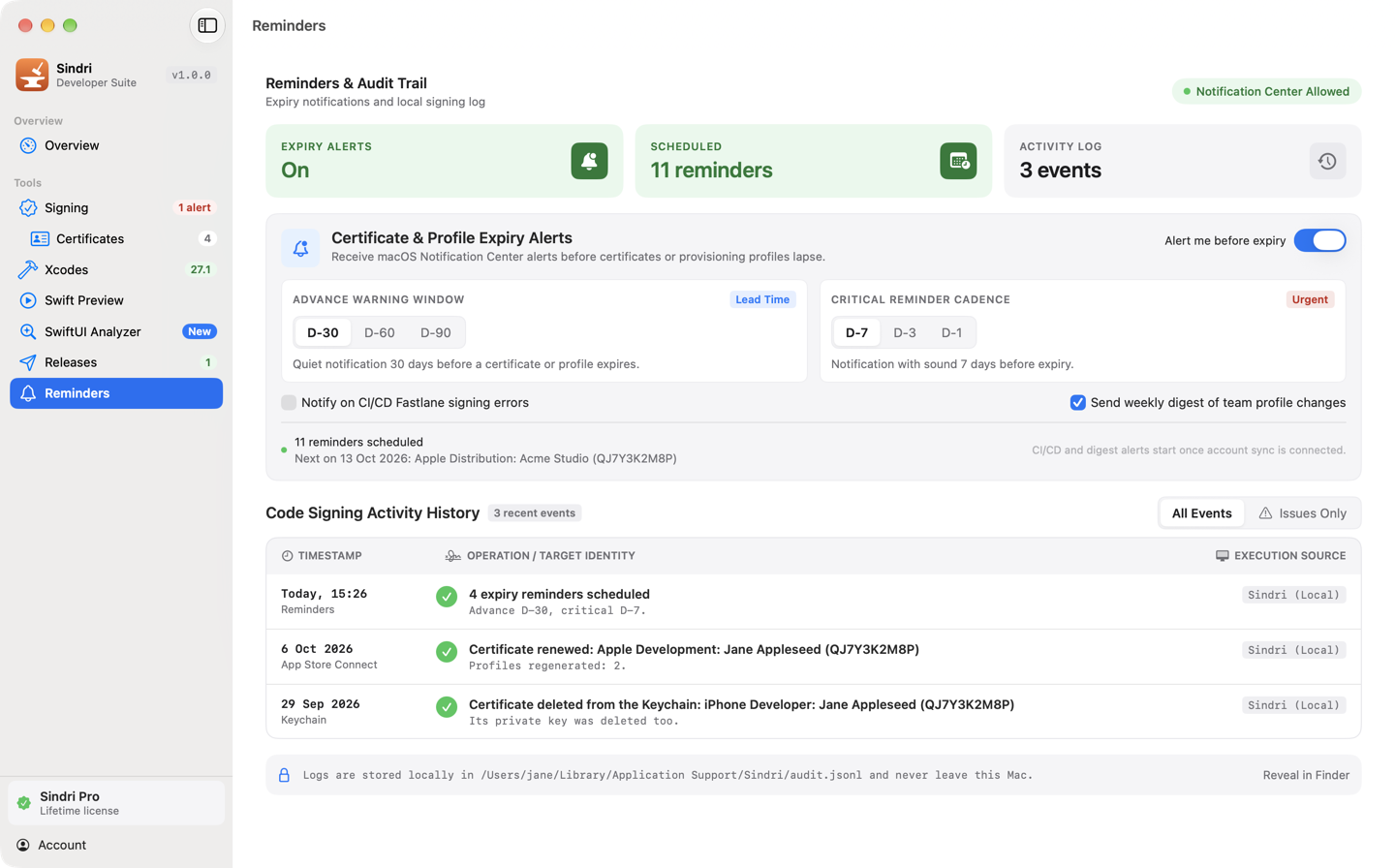Choose D-7 critical reminder cadence
The image size is (1395, 868).
pos(857,332)
